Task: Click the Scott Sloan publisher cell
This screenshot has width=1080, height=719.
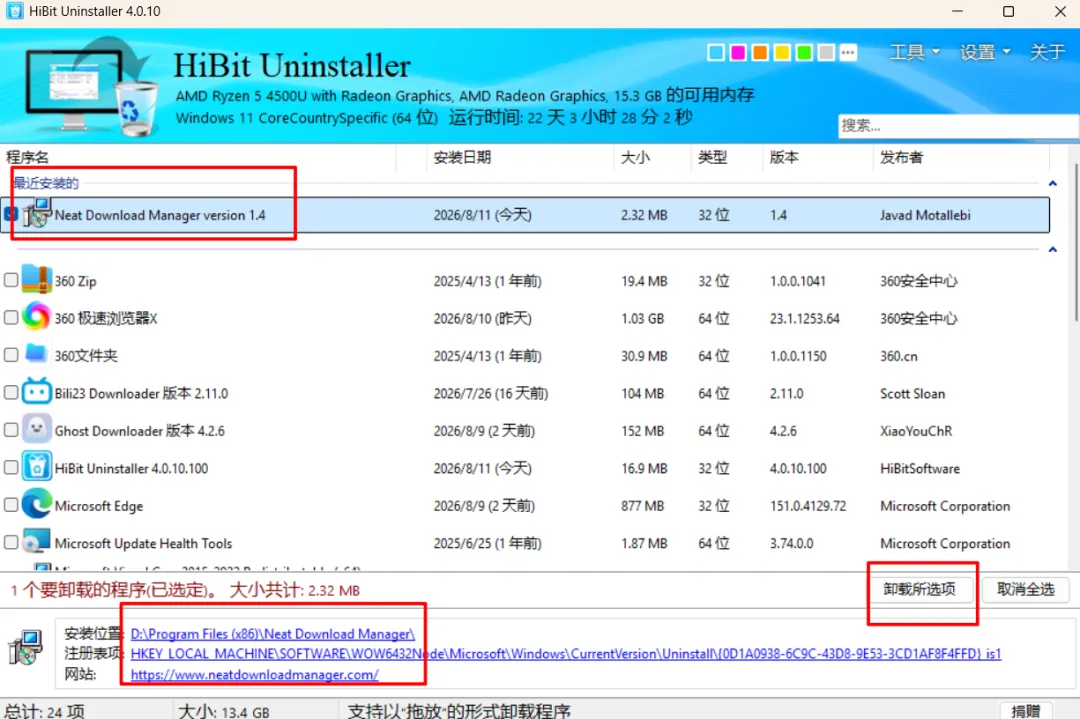Action: [x=913, y=393]
